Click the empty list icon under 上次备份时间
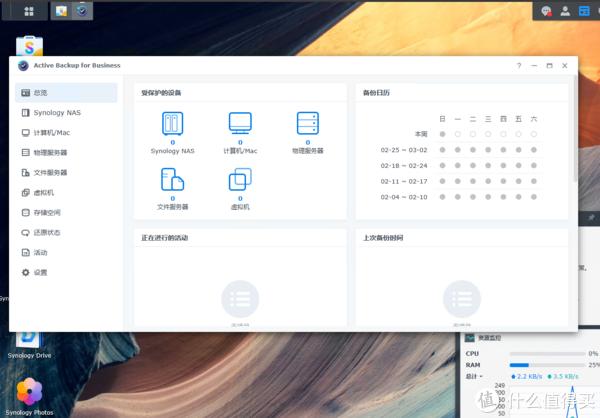The width and height of the screenshot is (600, 418). 462,299
